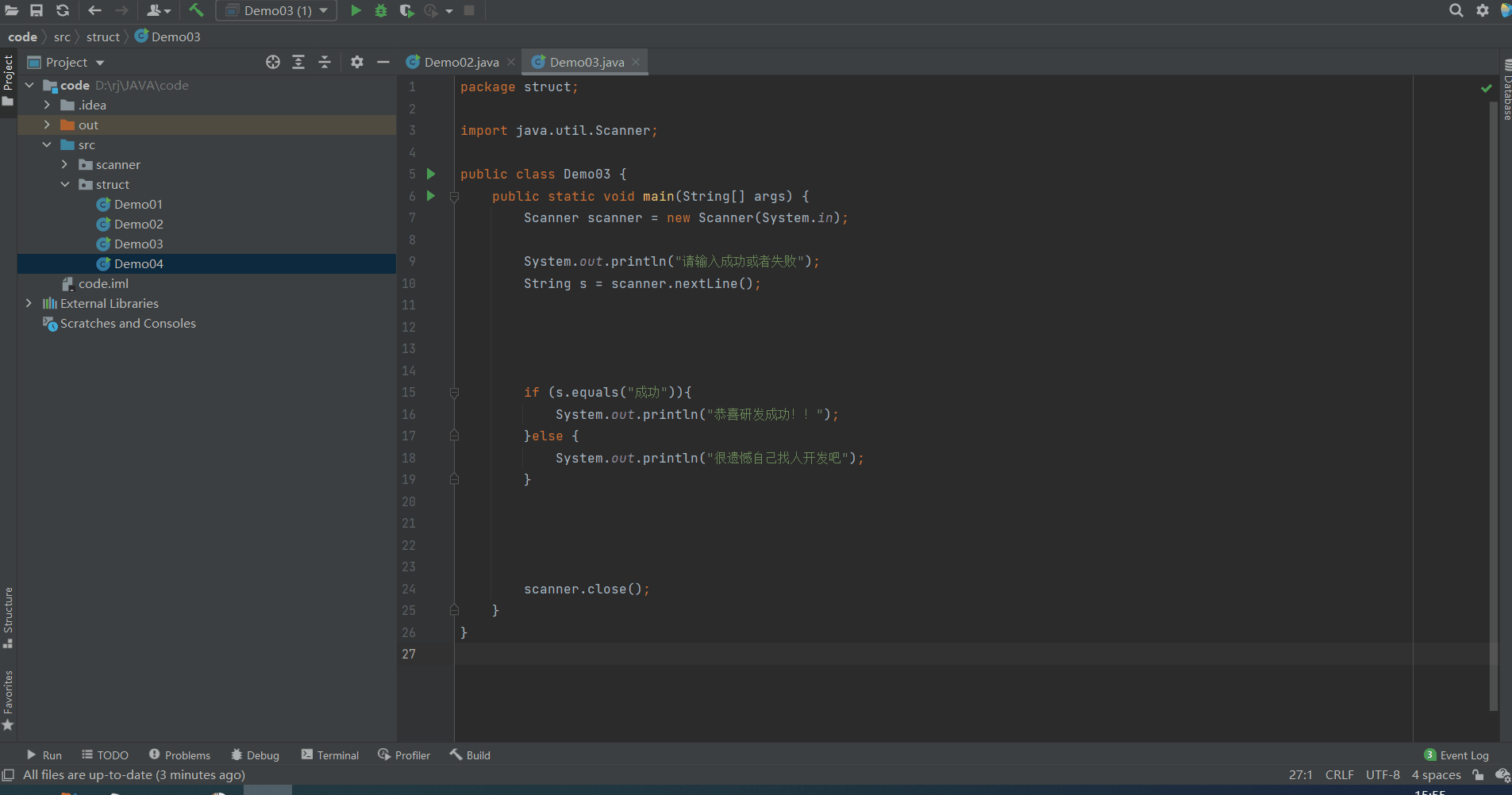1512x795 pixels.
Task: Select opened file via the crosshair icon
Action: click(272, 62)
